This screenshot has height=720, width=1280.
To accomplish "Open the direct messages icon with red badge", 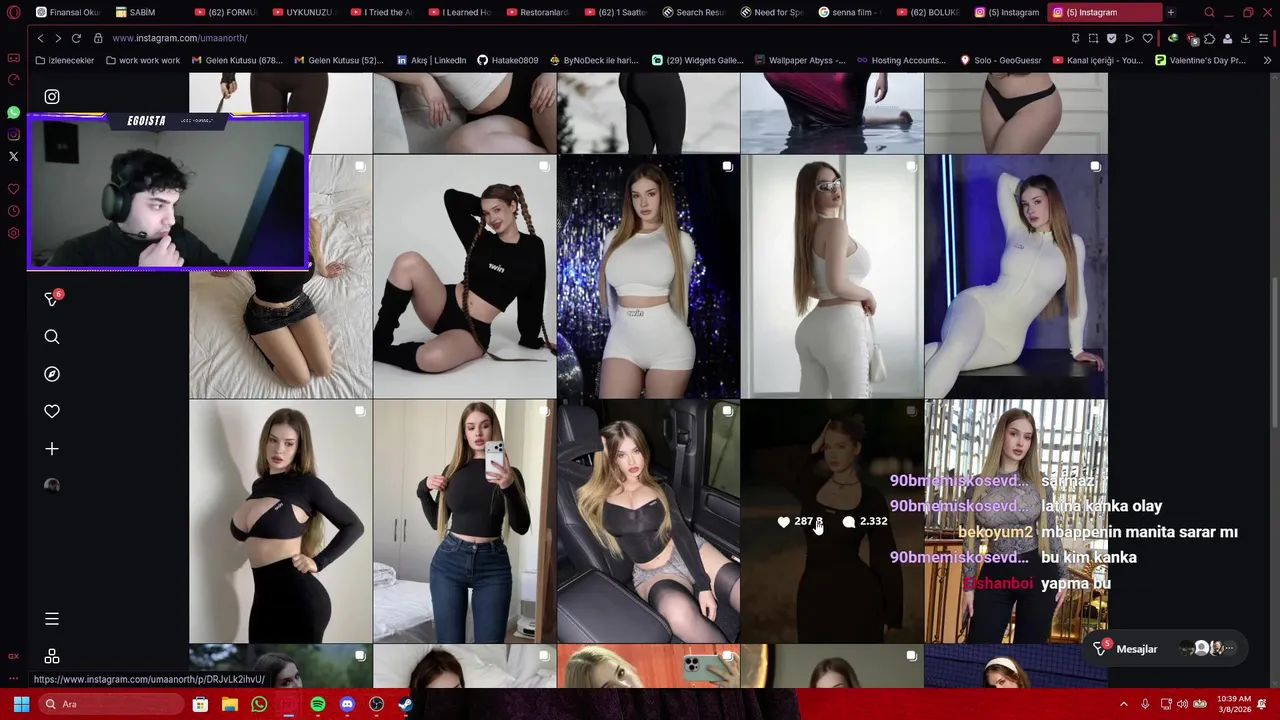I will [52, 298].
